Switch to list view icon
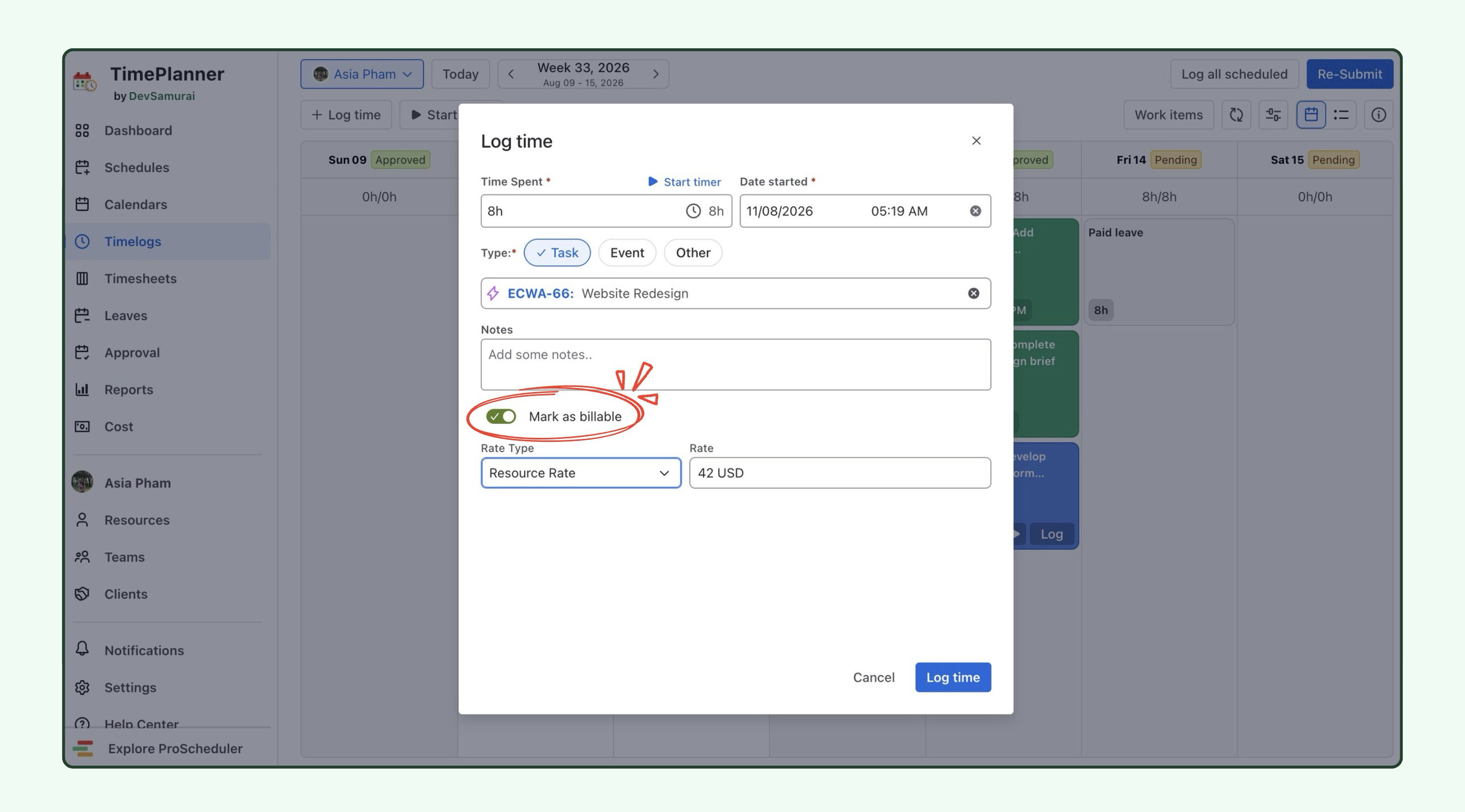This screenshot has width=1465, height=812. click(x=1341, y=115)
